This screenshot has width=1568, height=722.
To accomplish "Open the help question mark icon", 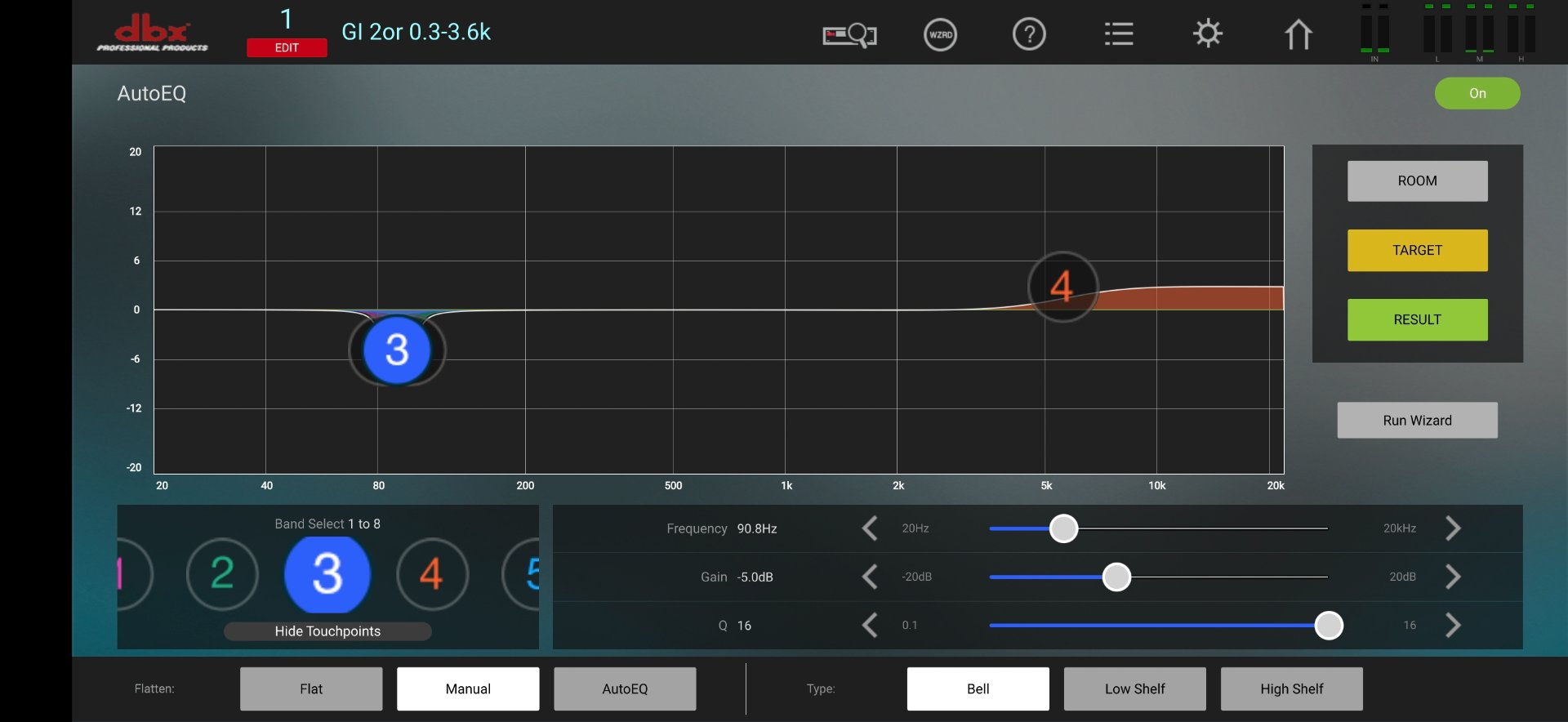I will [x=1029, y=35].
